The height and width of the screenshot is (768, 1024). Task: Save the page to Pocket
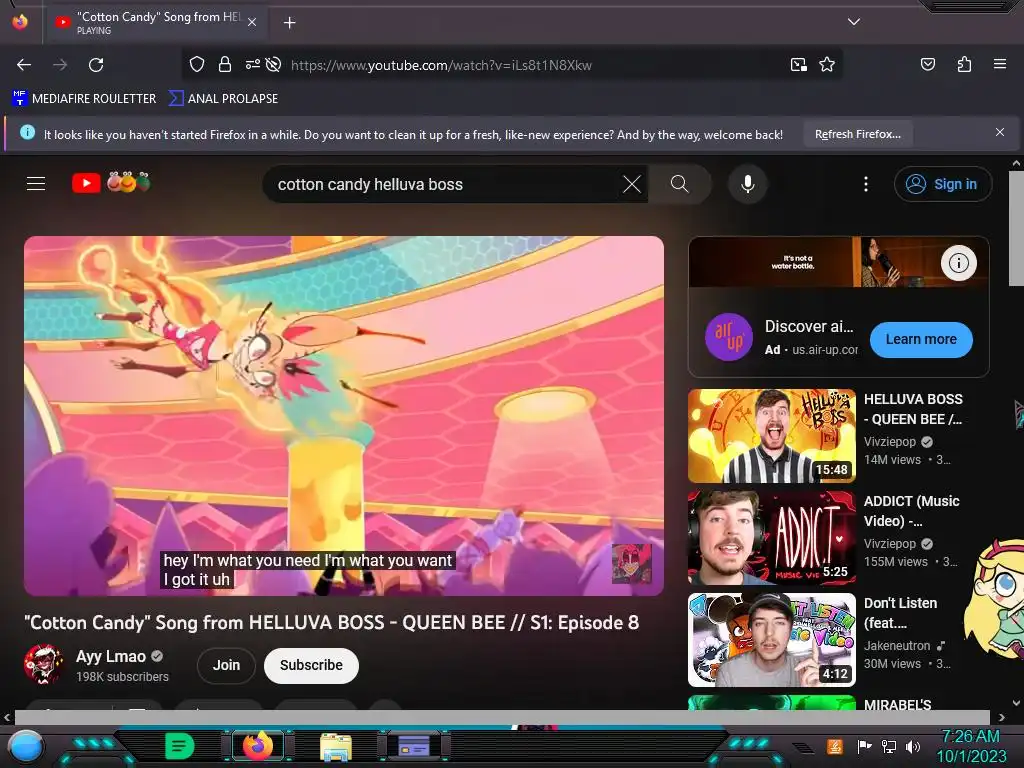928,64
